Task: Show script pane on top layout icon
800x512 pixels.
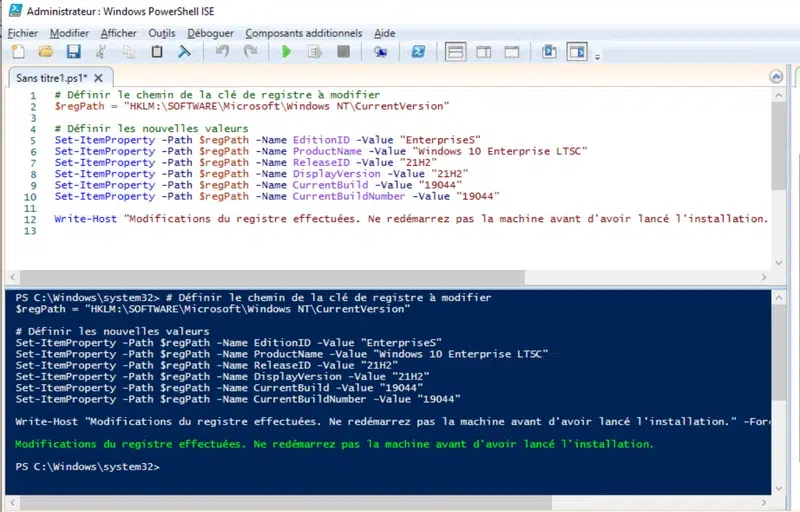Action: click(x=456, y=52)
